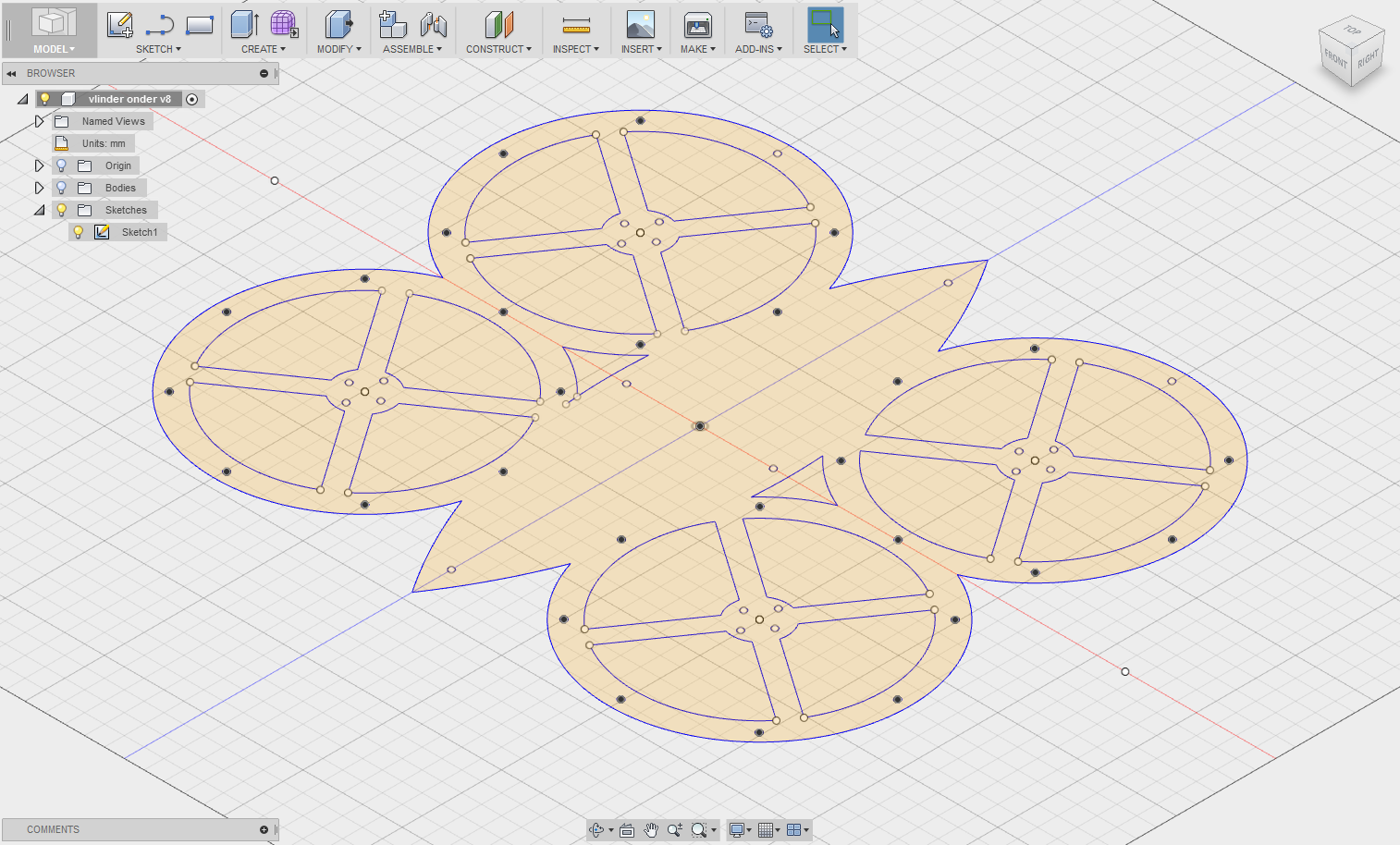The height and width of the screenshot is (845, 1400).
Task: Expand the Comments panel plus button
Action: click(x=264, y=830)
